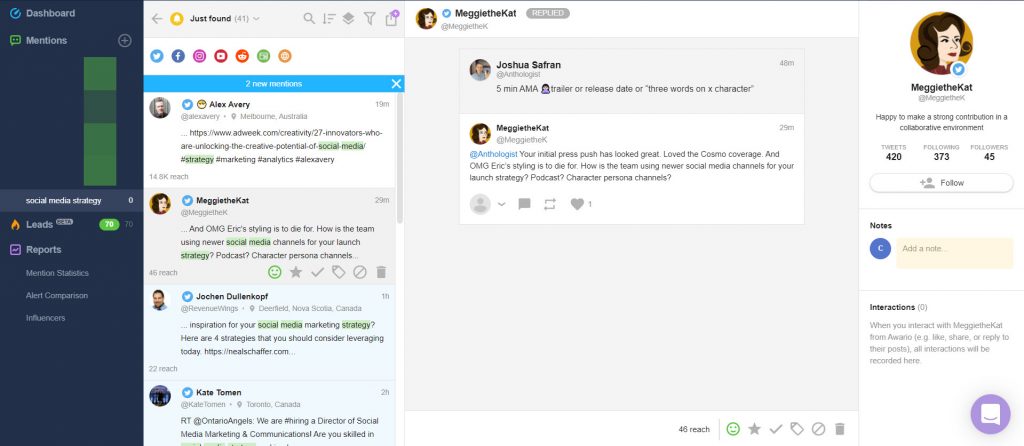This screenshot has width=1024, height=446.
Task: Open the Leads section
Action: click(39, 225)
